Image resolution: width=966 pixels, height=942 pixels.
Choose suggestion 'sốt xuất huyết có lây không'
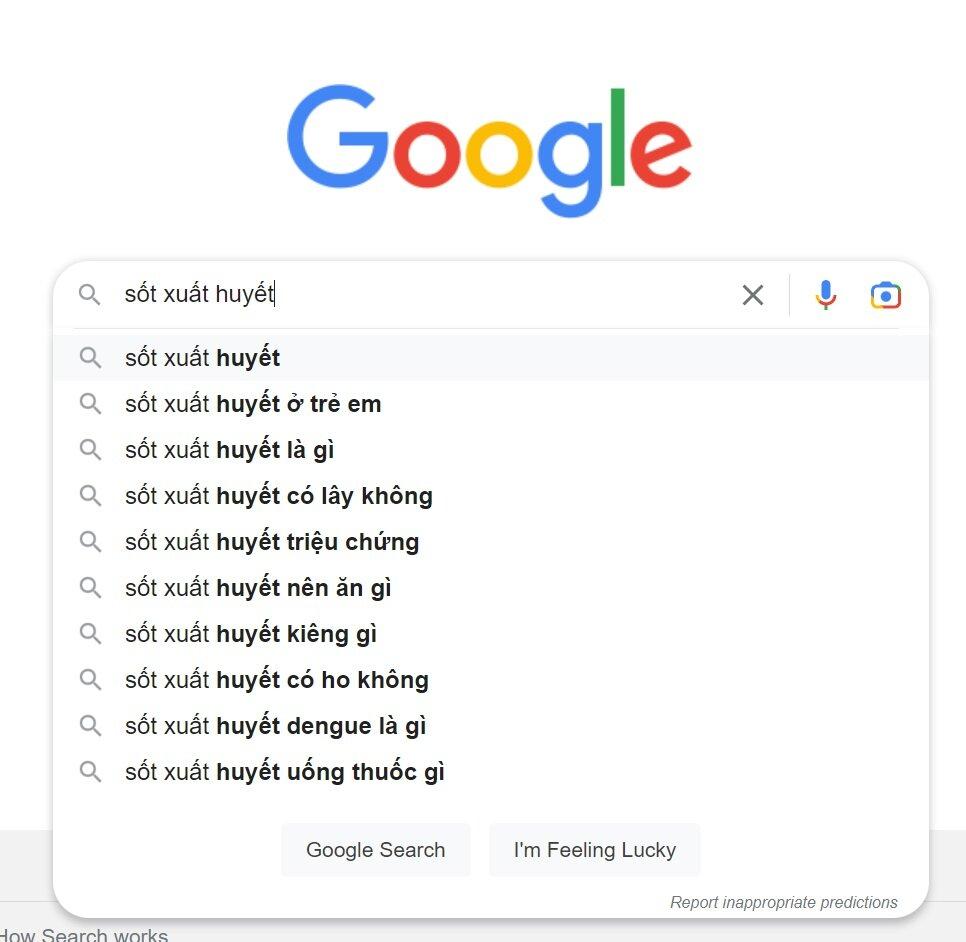(x=279, y=496)
